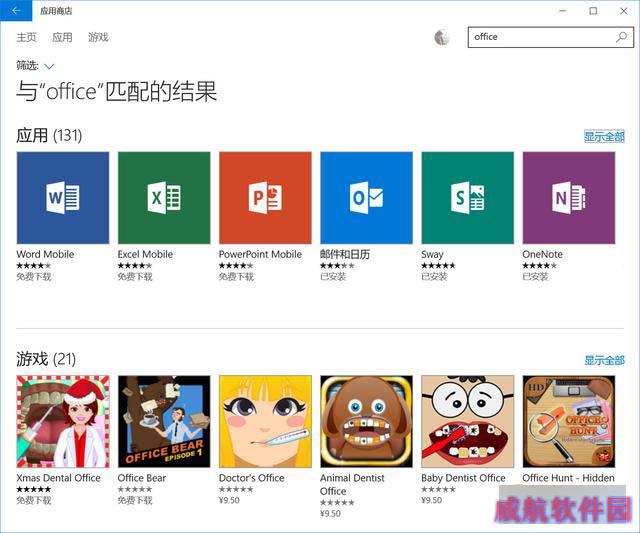Open Animal Dentist Office game thumbnail
The image size is (640, 533).
367,422
